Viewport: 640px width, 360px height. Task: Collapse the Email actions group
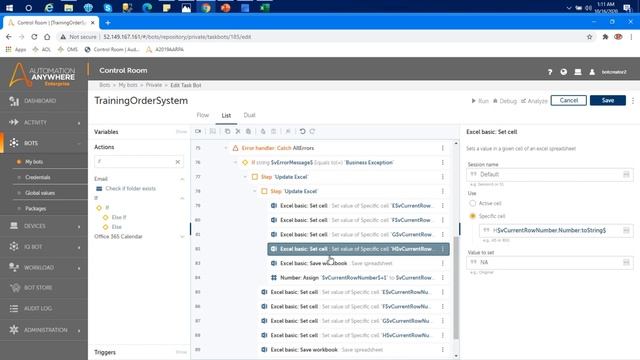click(182, 179)
